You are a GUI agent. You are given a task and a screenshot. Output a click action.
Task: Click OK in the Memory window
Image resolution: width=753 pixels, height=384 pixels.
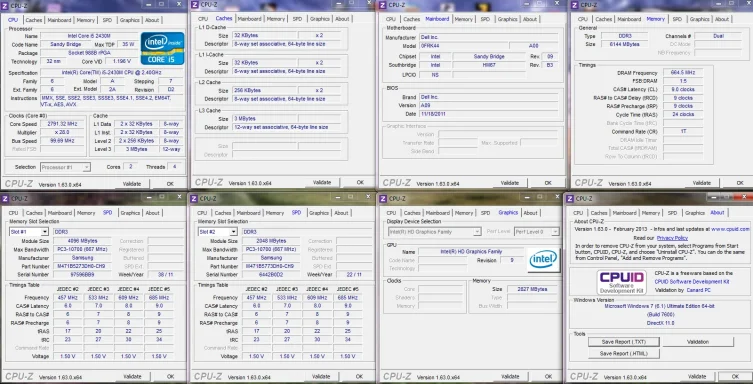pos(740,183)
